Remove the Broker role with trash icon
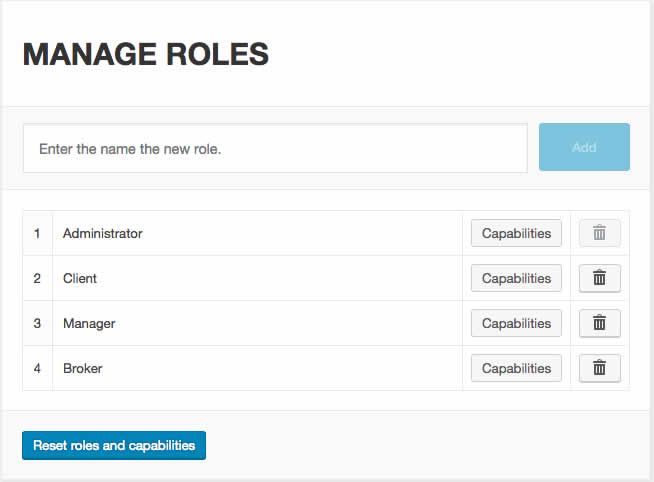This screenshot has height=482, width=654. click(x=599, y=368)
